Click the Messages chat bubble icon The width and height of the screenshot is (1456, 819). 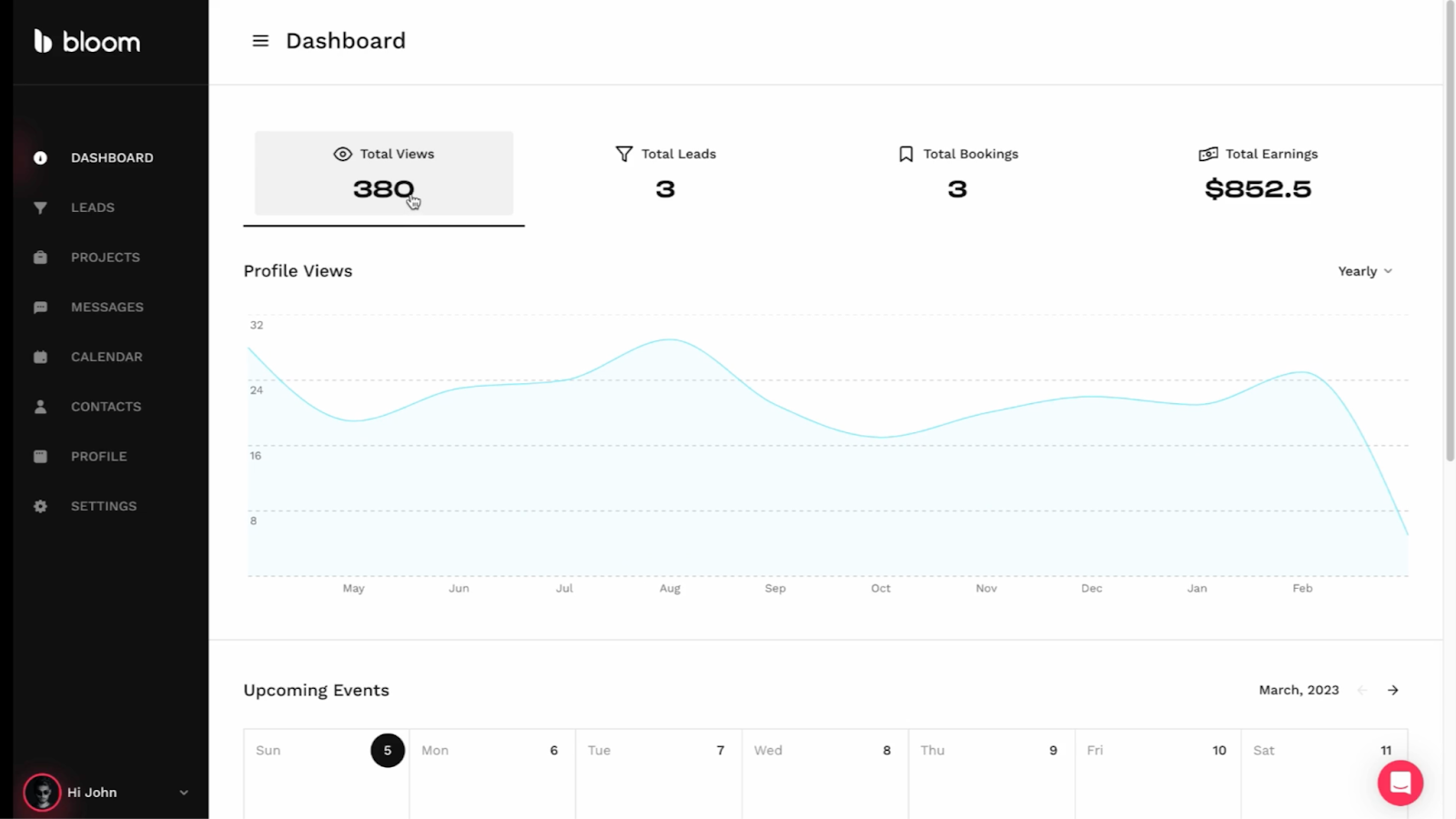point(40,308)
